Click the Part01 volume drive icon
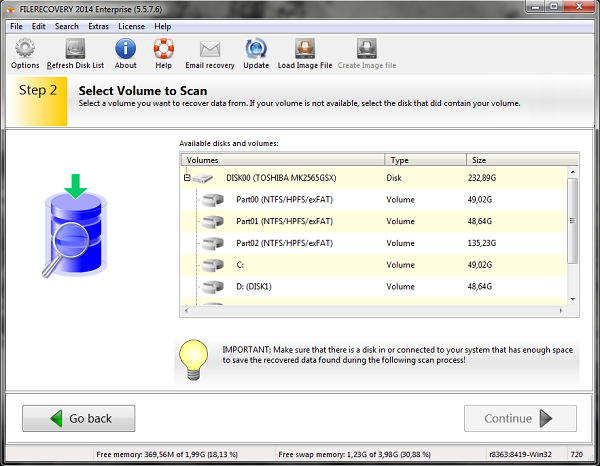600x466 pixels. point(213,222)
